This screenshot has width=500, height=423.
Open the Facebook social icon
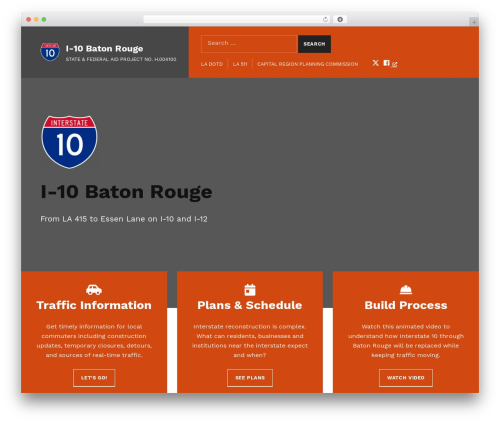(x=386, y=63)
